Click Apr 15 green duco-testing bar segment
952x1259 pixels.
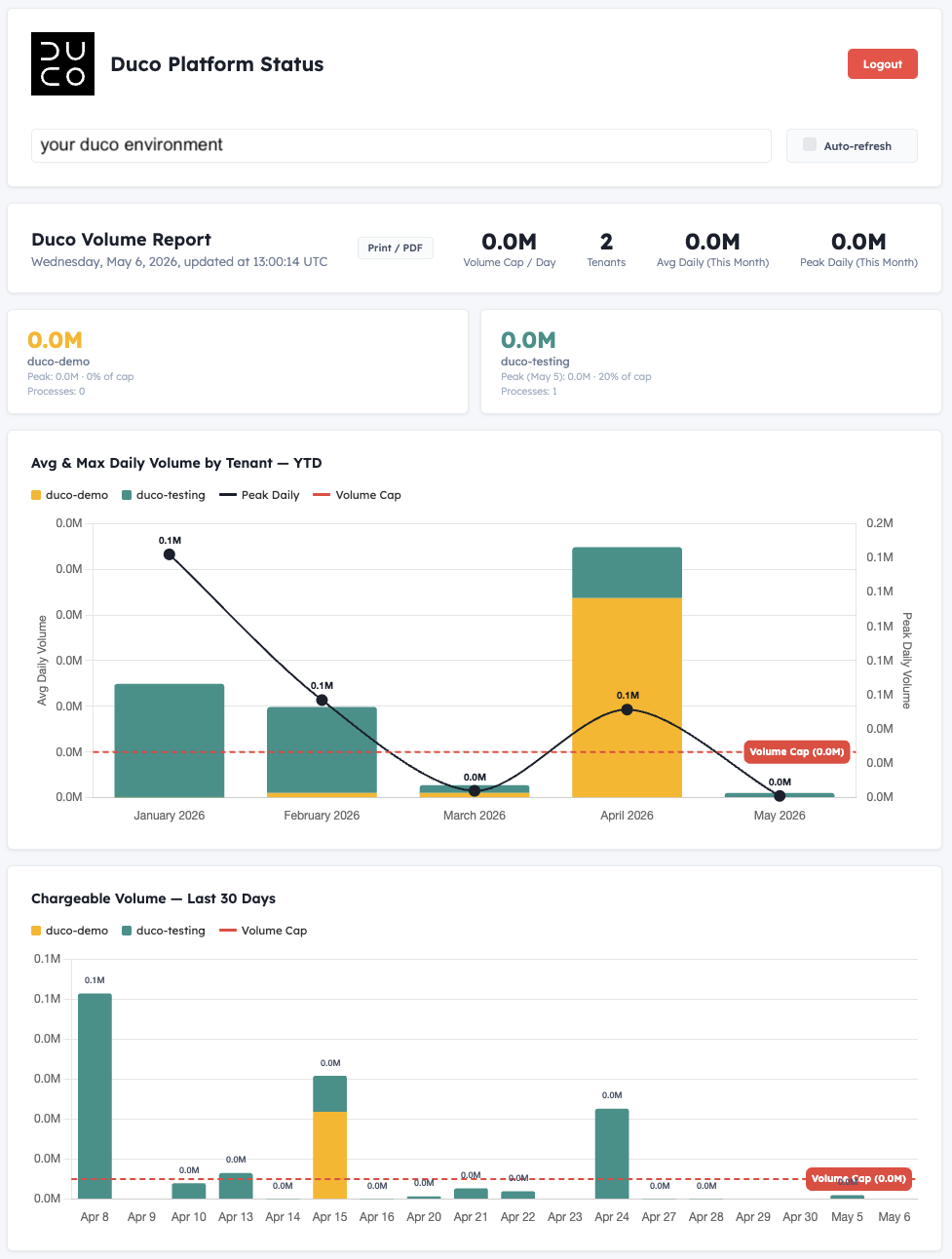pyautogui.click(x=329, y=1094)
